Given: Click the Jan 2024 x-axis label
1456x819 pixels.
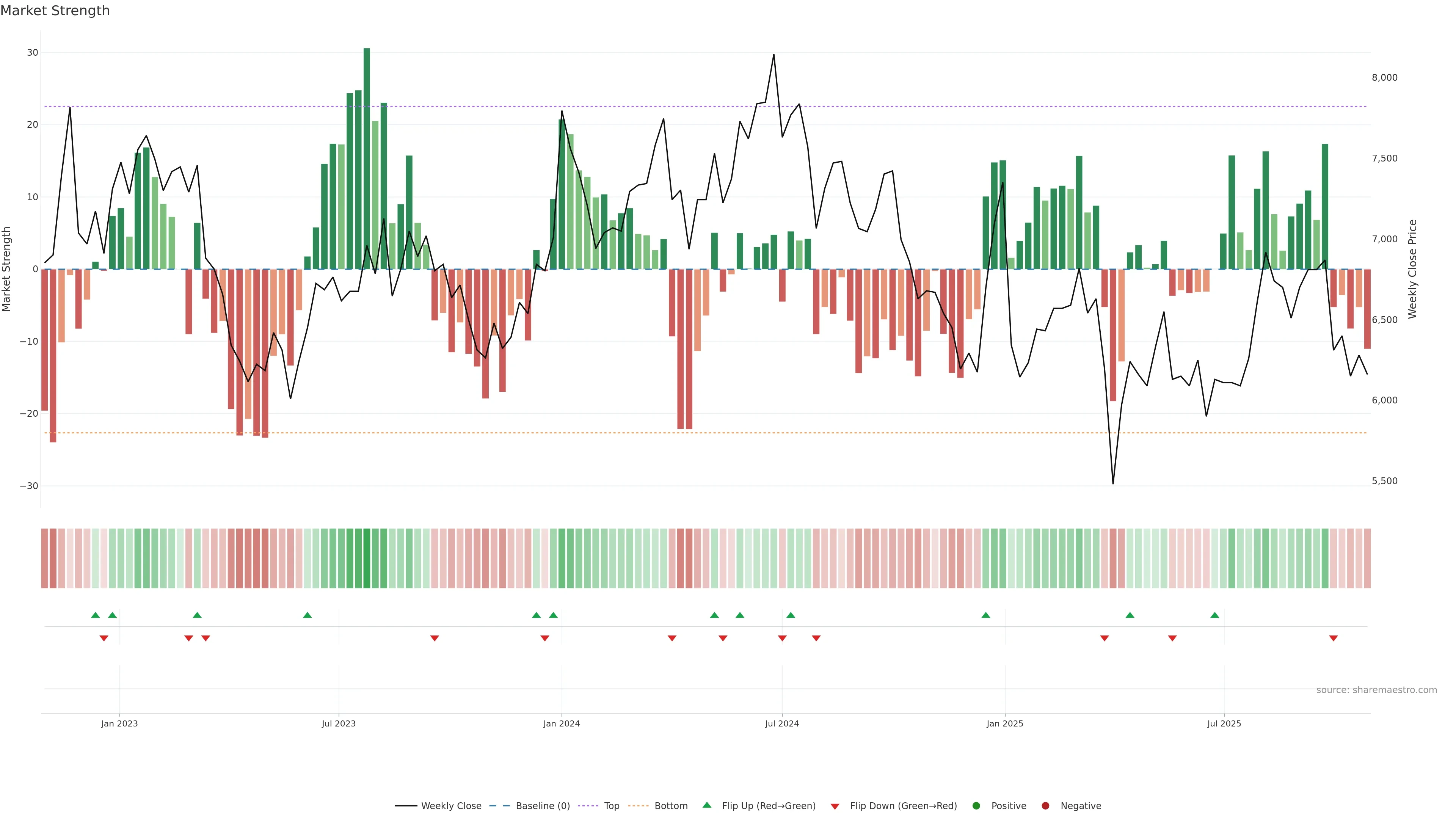Looking at the screenshot, I should click(x=561, y=723).
